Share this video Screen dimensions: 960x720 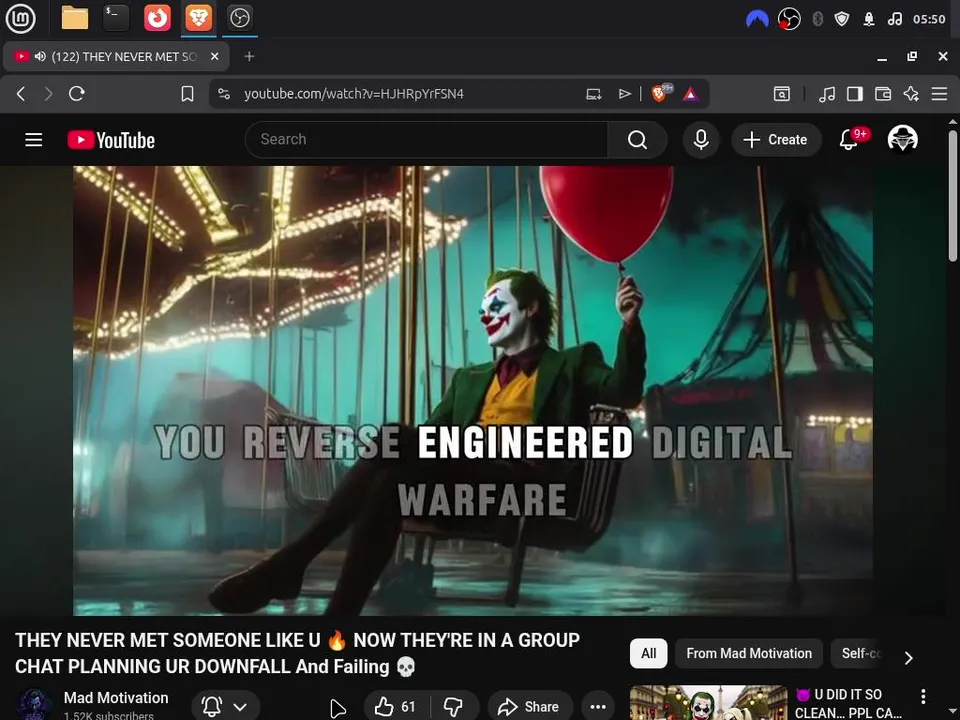click(530, 707)
